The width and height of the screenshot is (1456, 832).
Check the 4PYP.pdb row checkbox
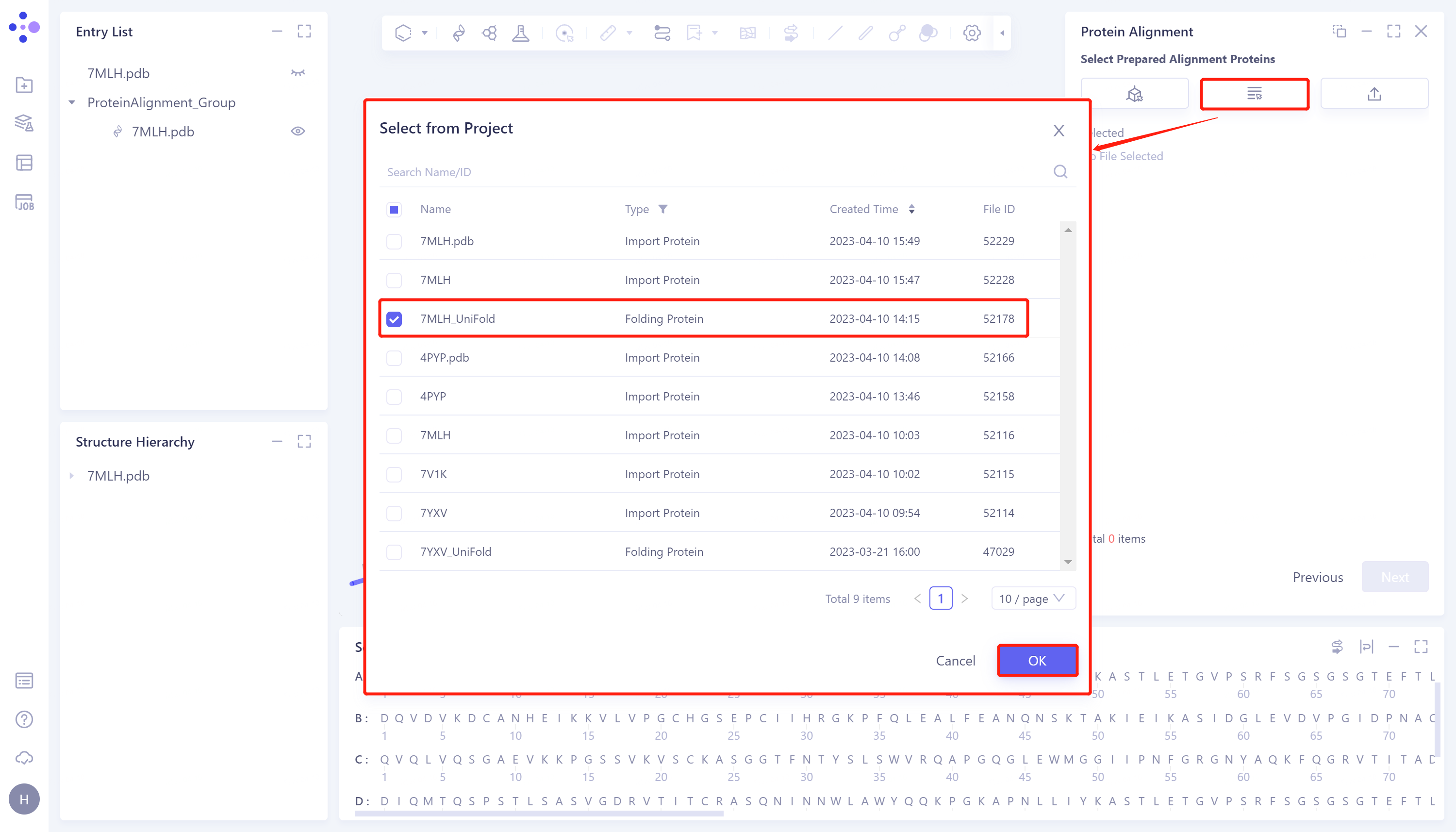coord(394,358)
